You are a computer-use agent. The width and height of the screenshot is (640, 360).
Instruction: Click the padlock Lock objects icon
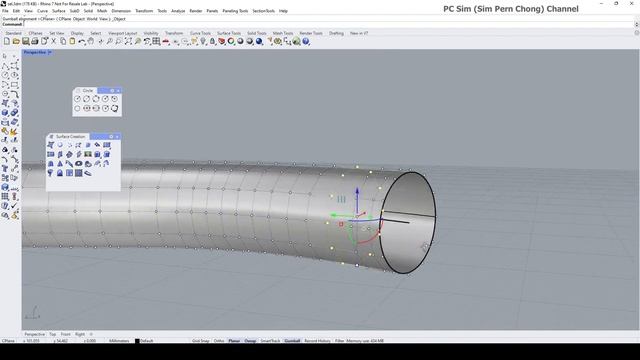pos(212,41)
